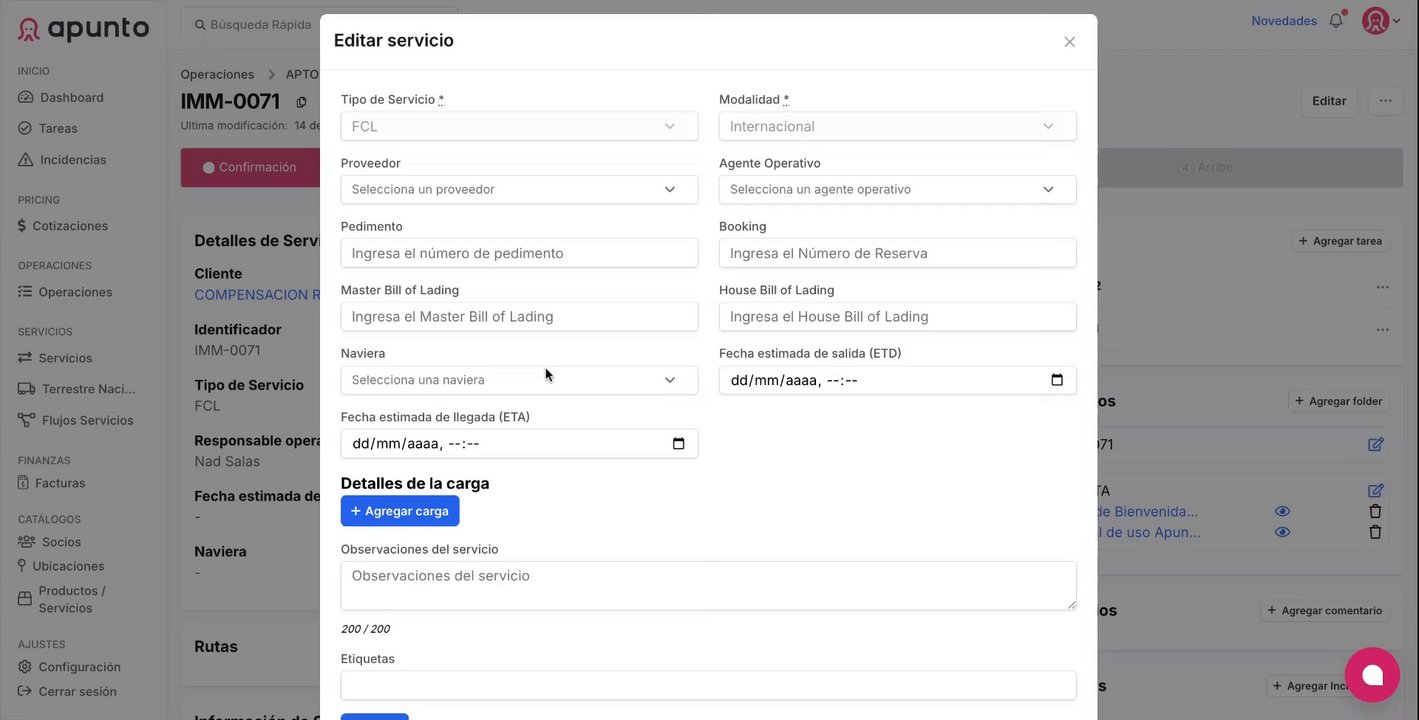This screenshot has height=720, width=1419.
Task: Click the Pedimento input field
Action: pyautogui.click(x=519, y=253)
